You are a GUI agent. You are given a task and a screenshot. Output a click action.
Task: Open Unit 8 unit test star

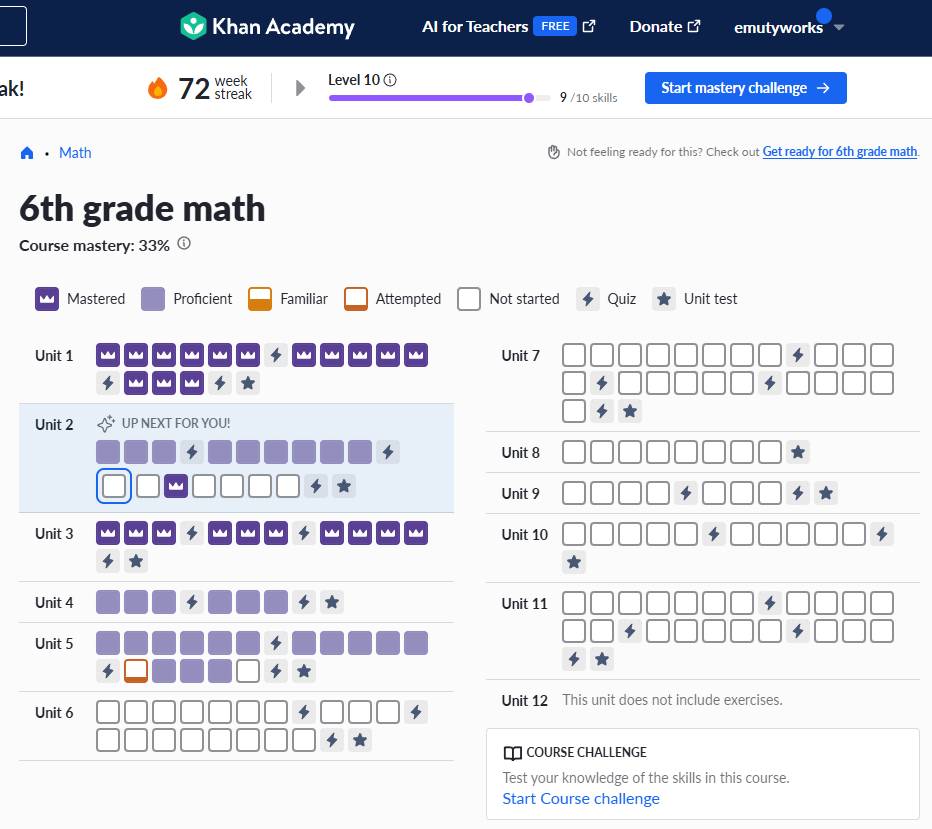[798, 452]
